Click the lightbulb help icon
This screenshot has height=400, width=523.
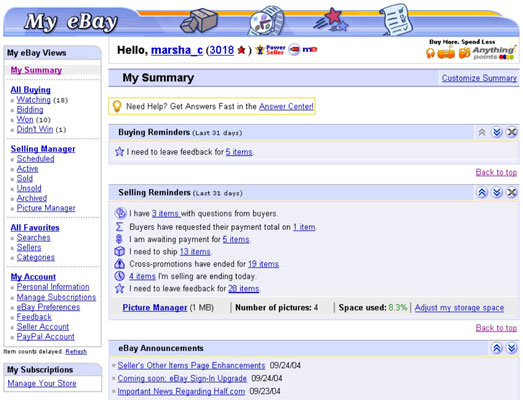pos(117,106)
